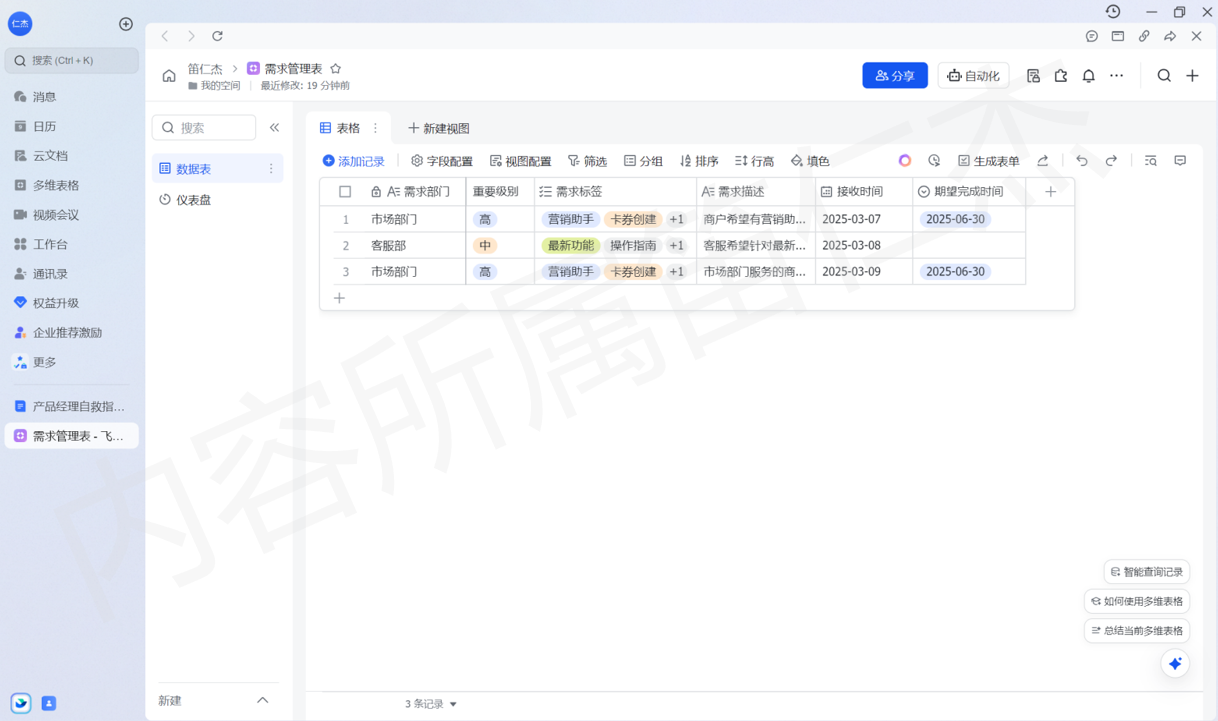1218x721 pixels.
Task: Open the 3 条记录 dropdown
Action: point(432,704)
